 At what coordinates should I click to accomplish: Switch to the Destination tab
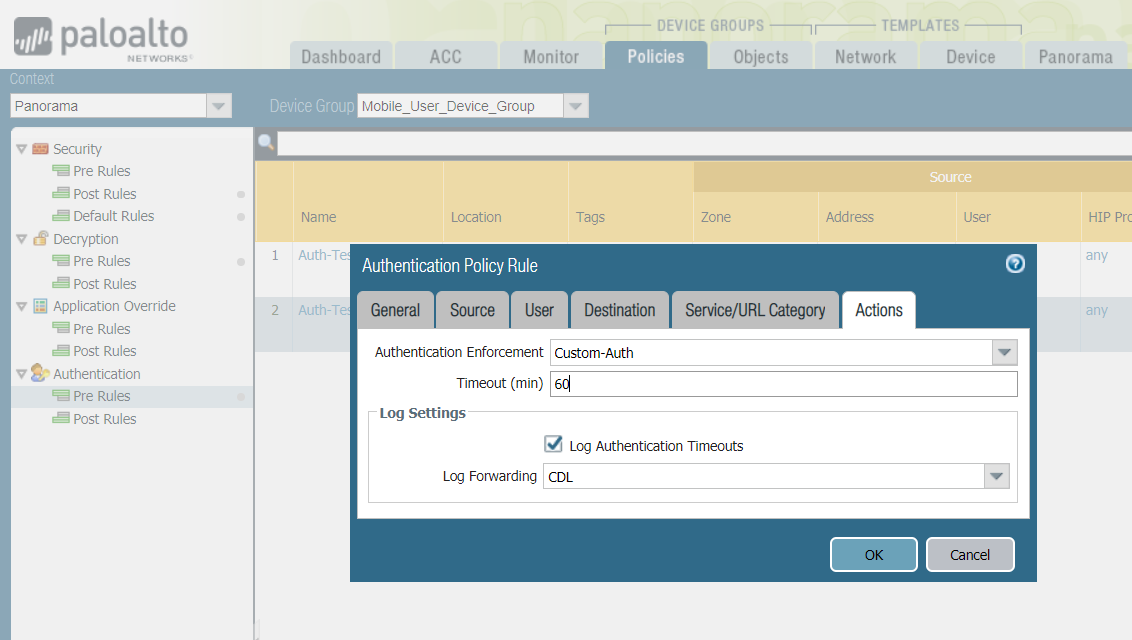[x=620, y=310]
